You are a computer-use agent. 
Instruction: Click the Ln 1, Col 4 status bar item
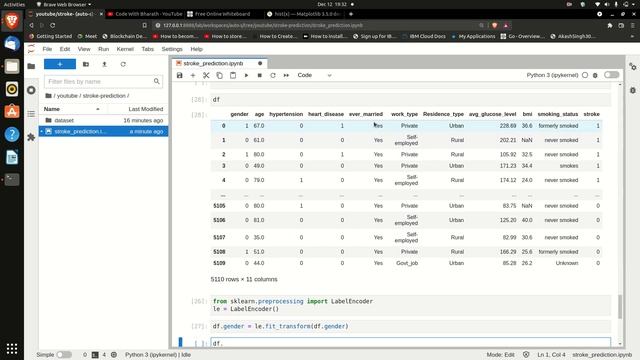(x=551, y=355)
